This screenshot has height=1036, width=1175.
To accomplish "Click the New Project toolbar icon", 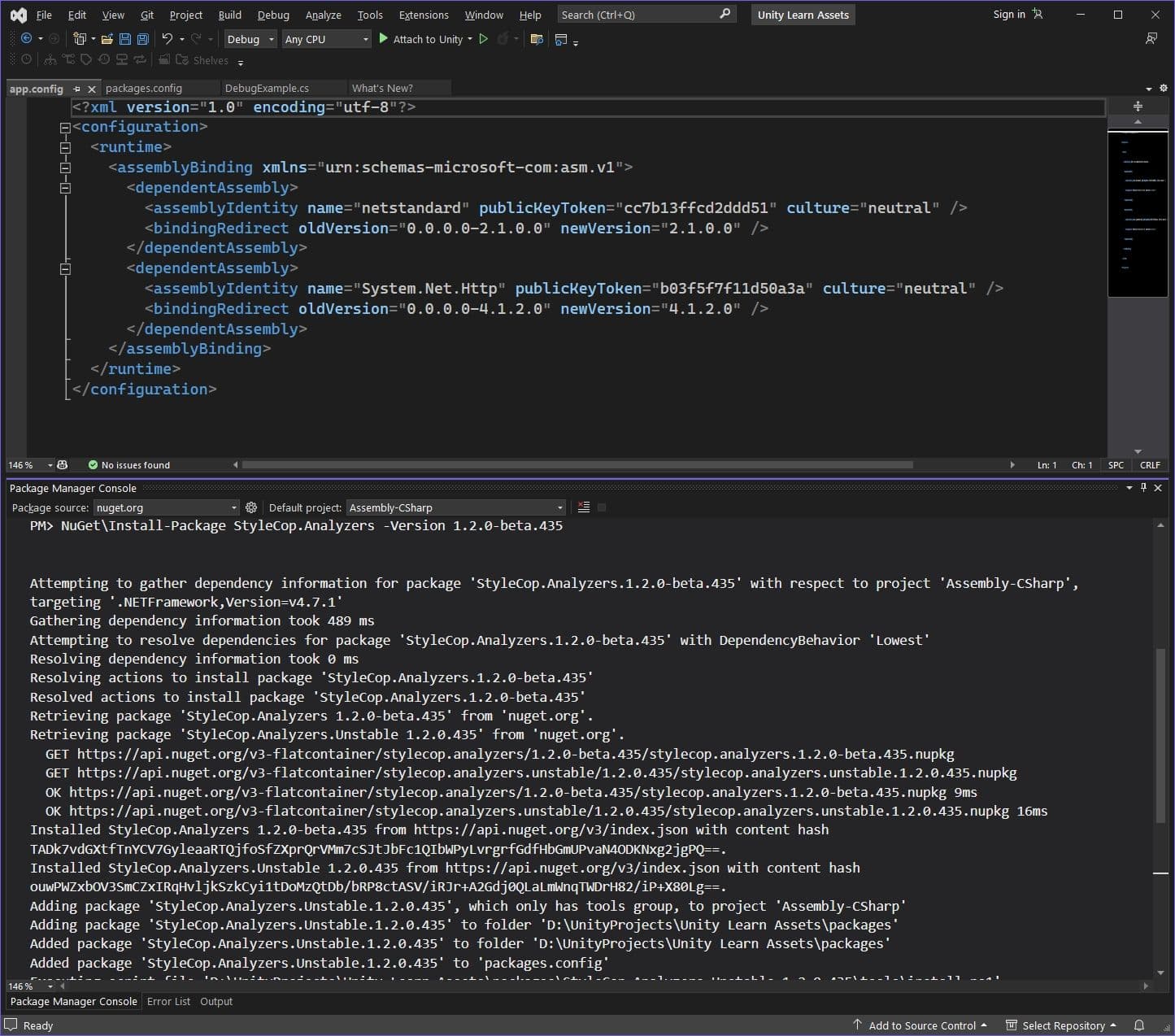I will pyautogui.click(x=80, y=39).
